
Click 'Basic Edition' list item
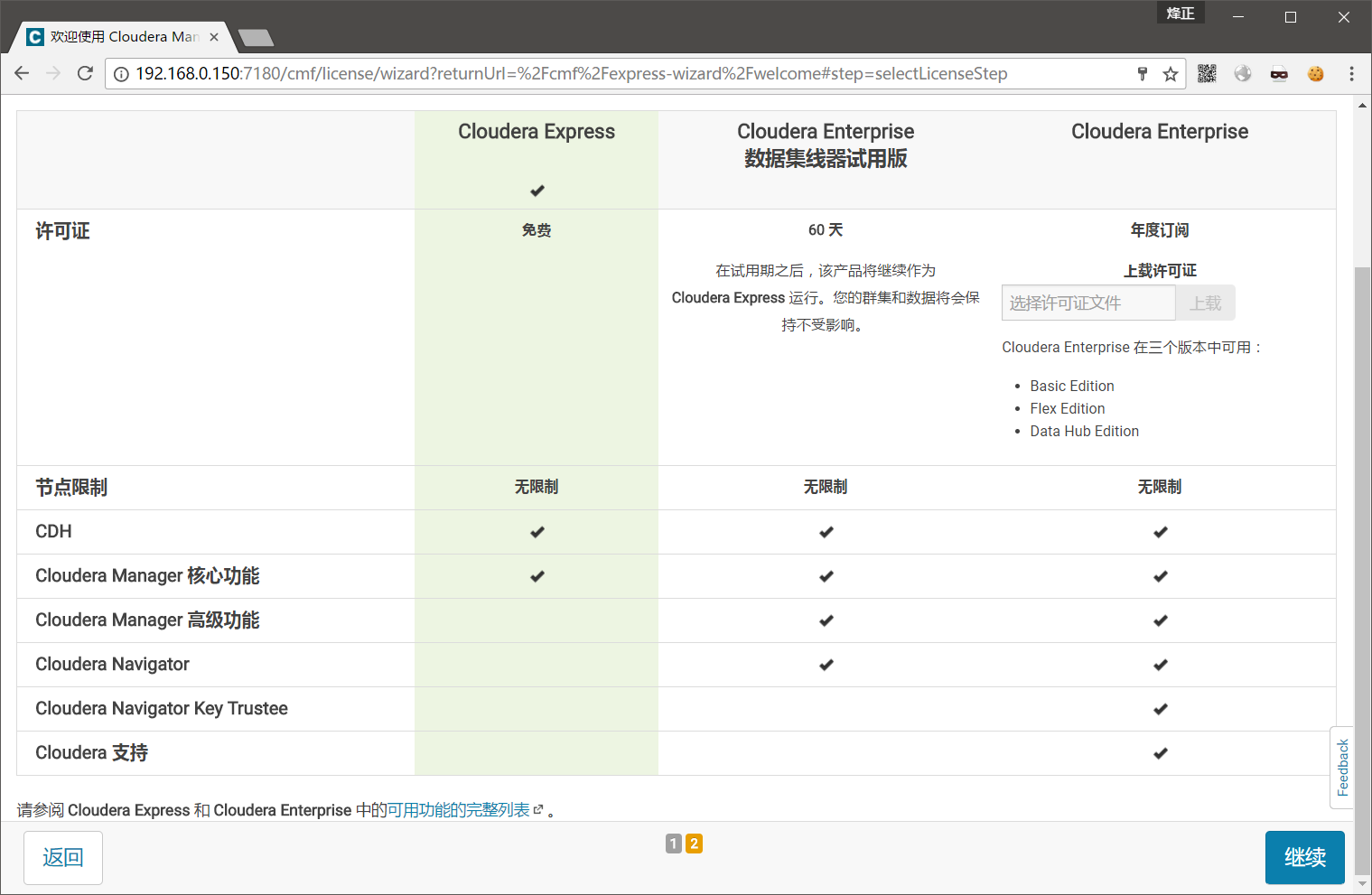click(x=1072, y=386)
